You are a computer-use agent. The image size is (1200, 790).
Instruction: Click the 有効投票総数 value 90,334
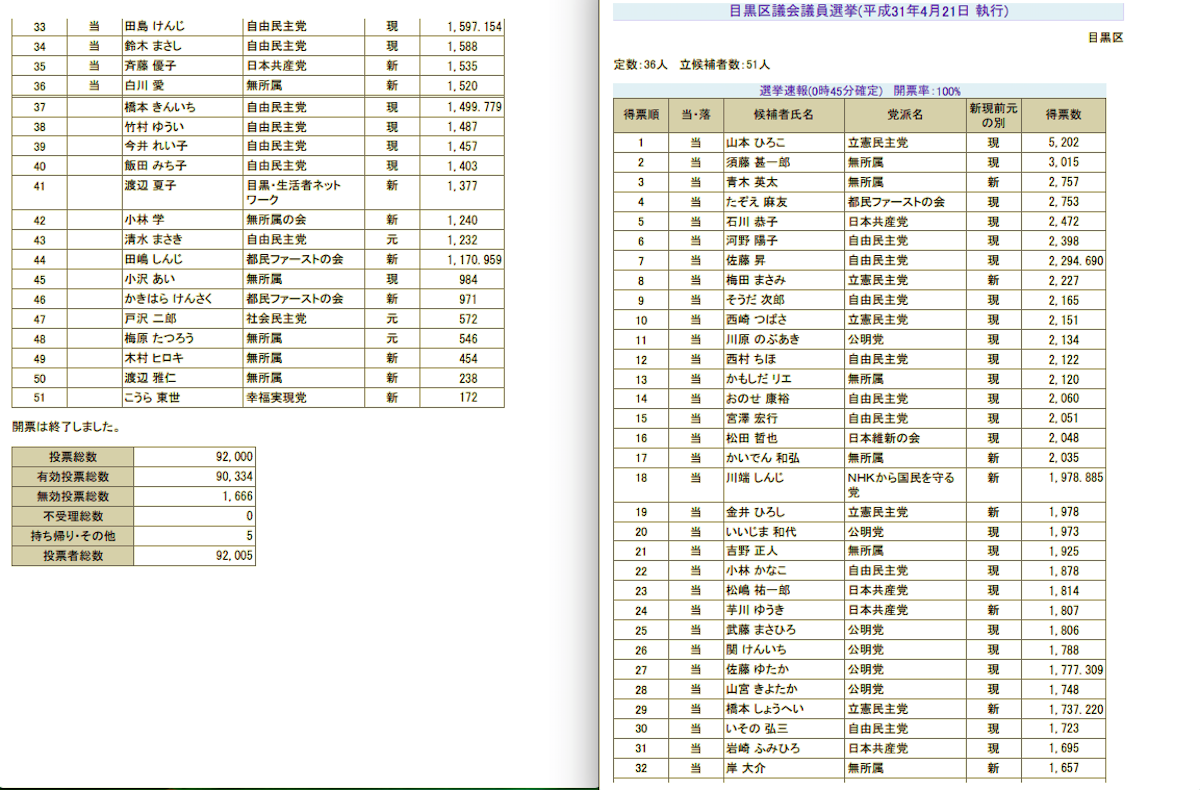tap(234, 477)
